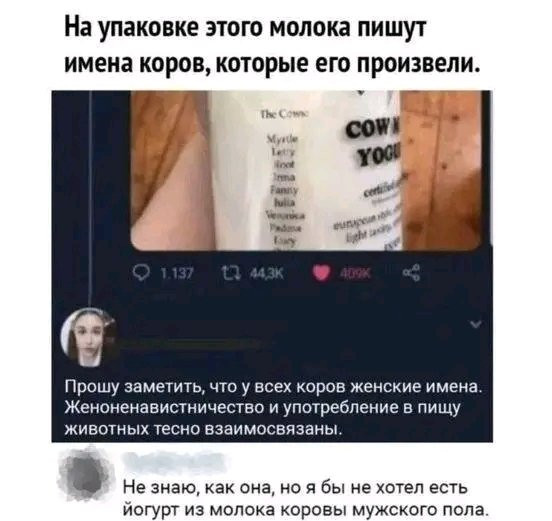Expand the tweet options chevron
Viewport: 552px width, 521px height.
[x=476, y=324]
